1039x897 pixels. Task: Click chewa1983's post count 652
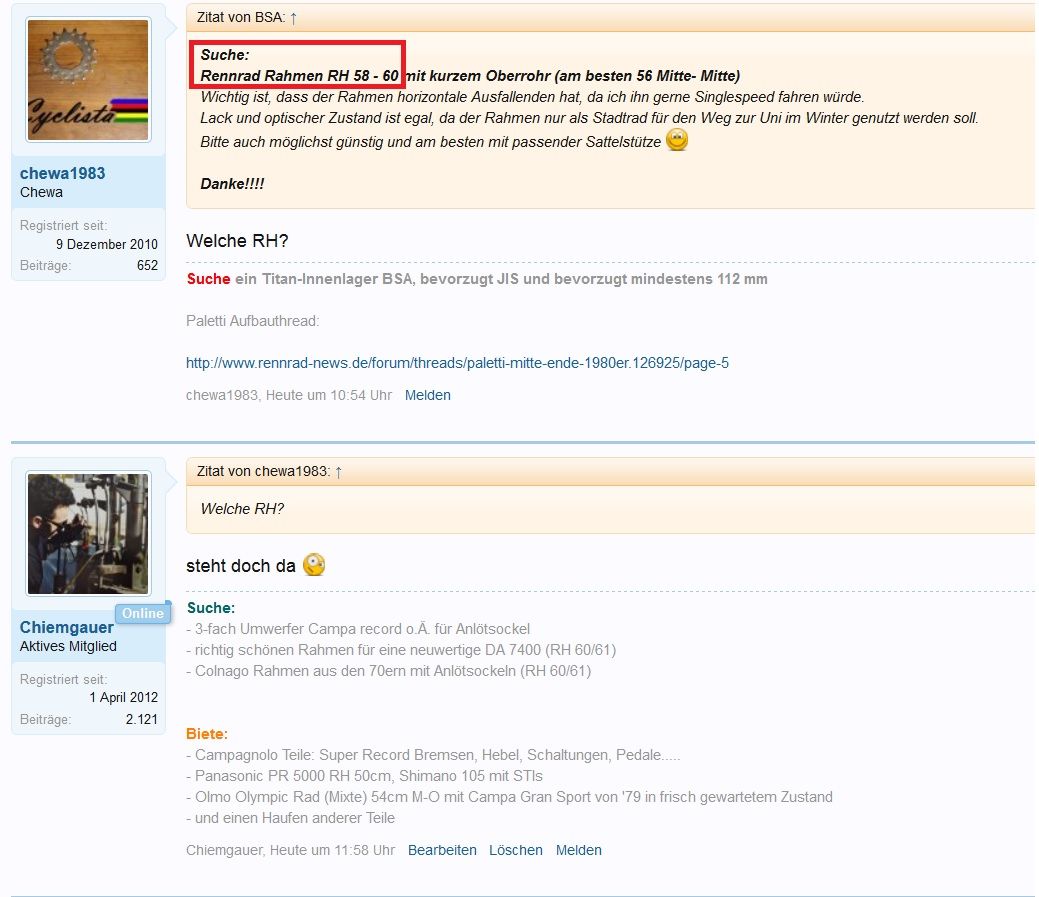point(147,265)
